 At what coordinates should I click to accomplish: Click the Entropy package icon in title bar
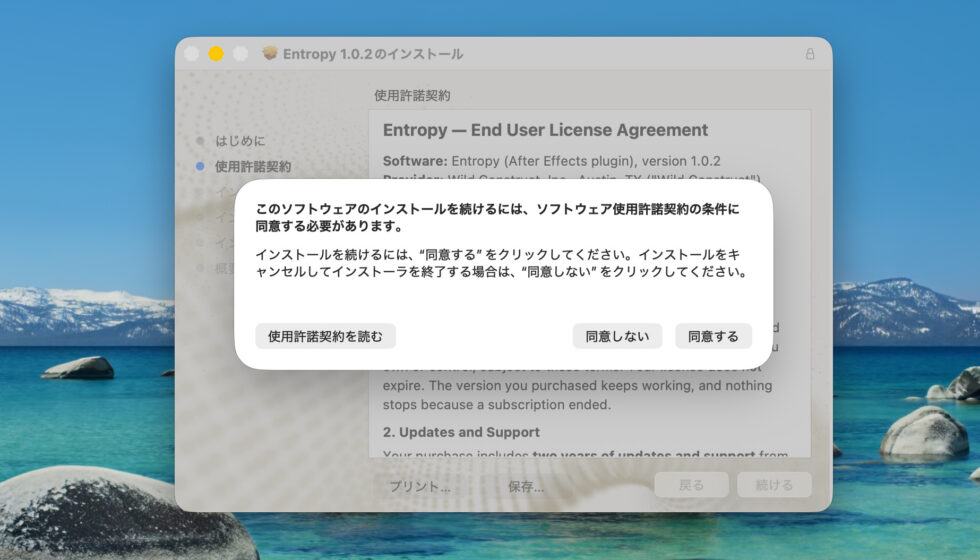point(269,53)
